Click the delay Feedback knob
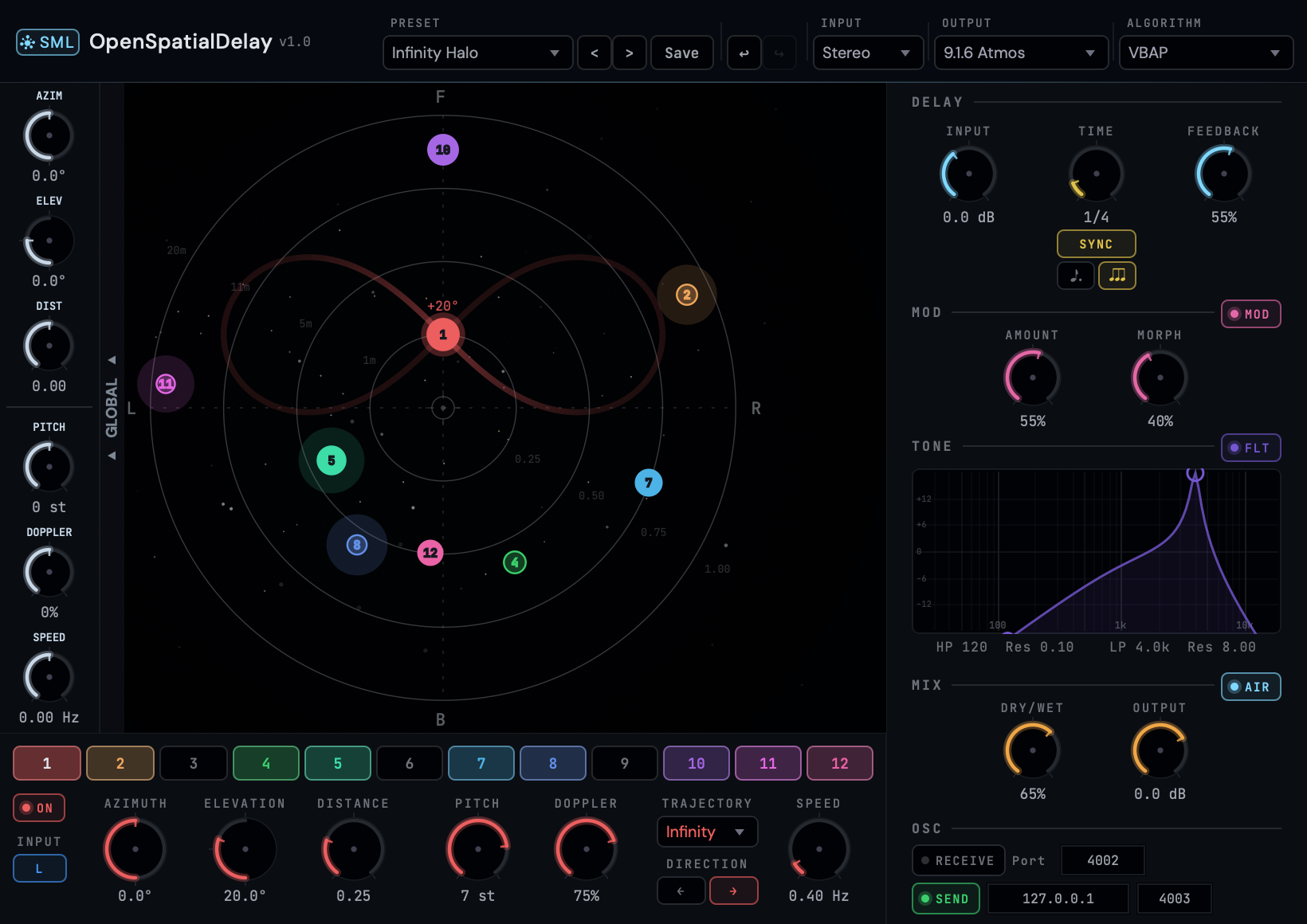Viewport: 1307px width, 924px height. (1224, 174)
